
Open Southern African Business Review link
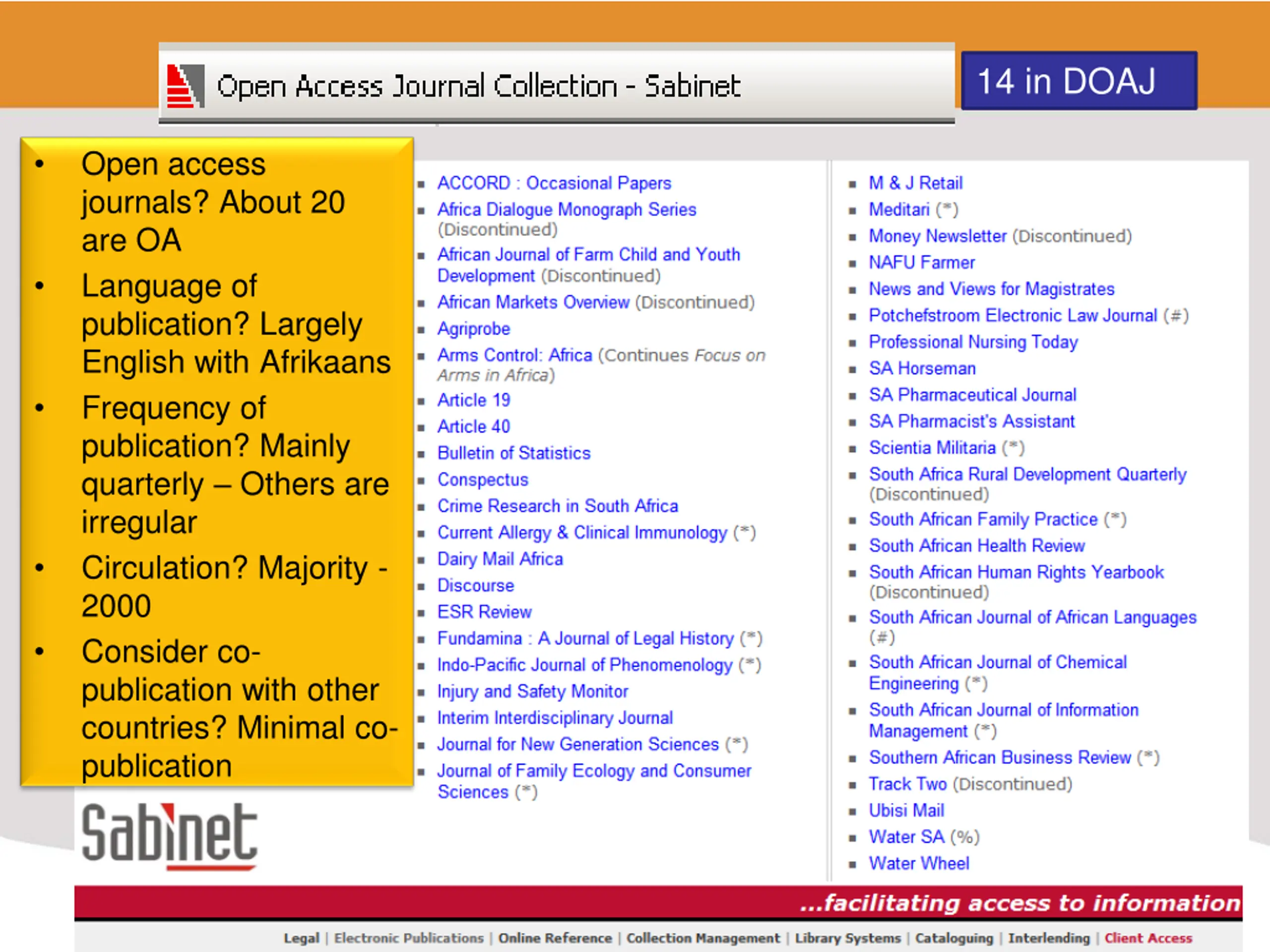[1000, 758]
